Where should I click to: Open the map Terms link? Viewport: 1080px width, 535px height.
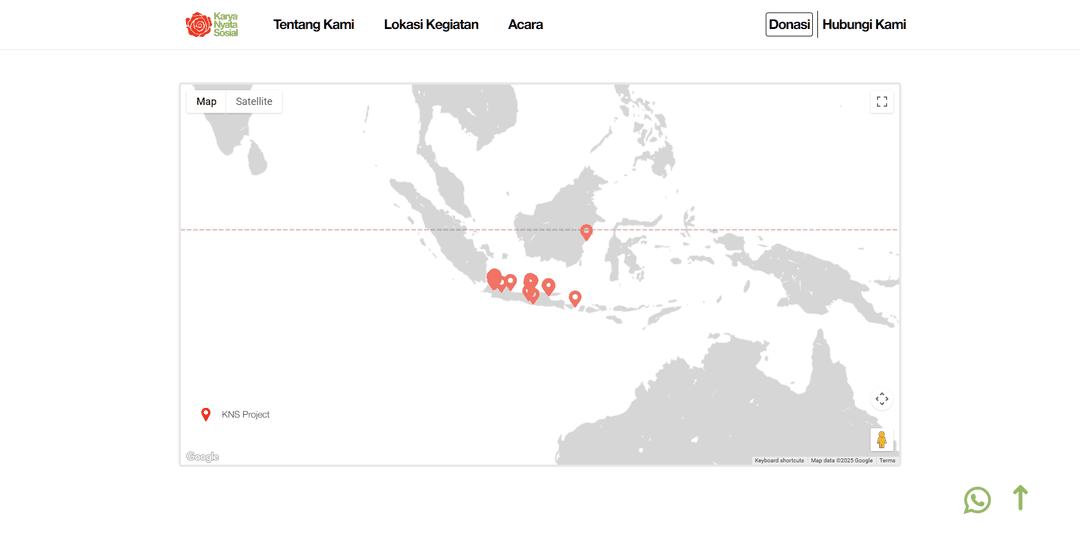click(887, 460)
